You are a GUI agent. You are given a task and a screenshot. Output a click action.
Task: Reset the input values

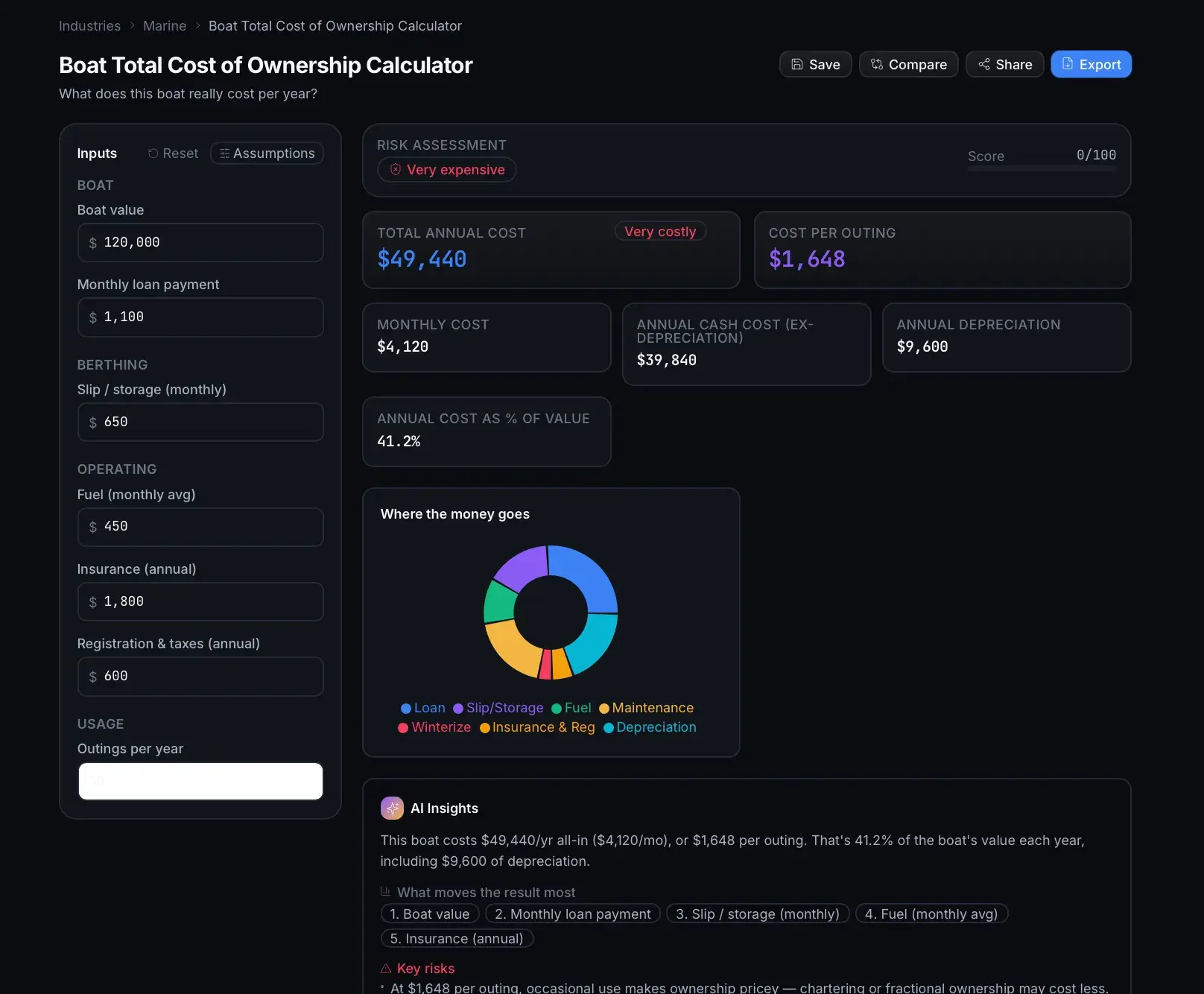pyautogui.click(x=173, y=153)
